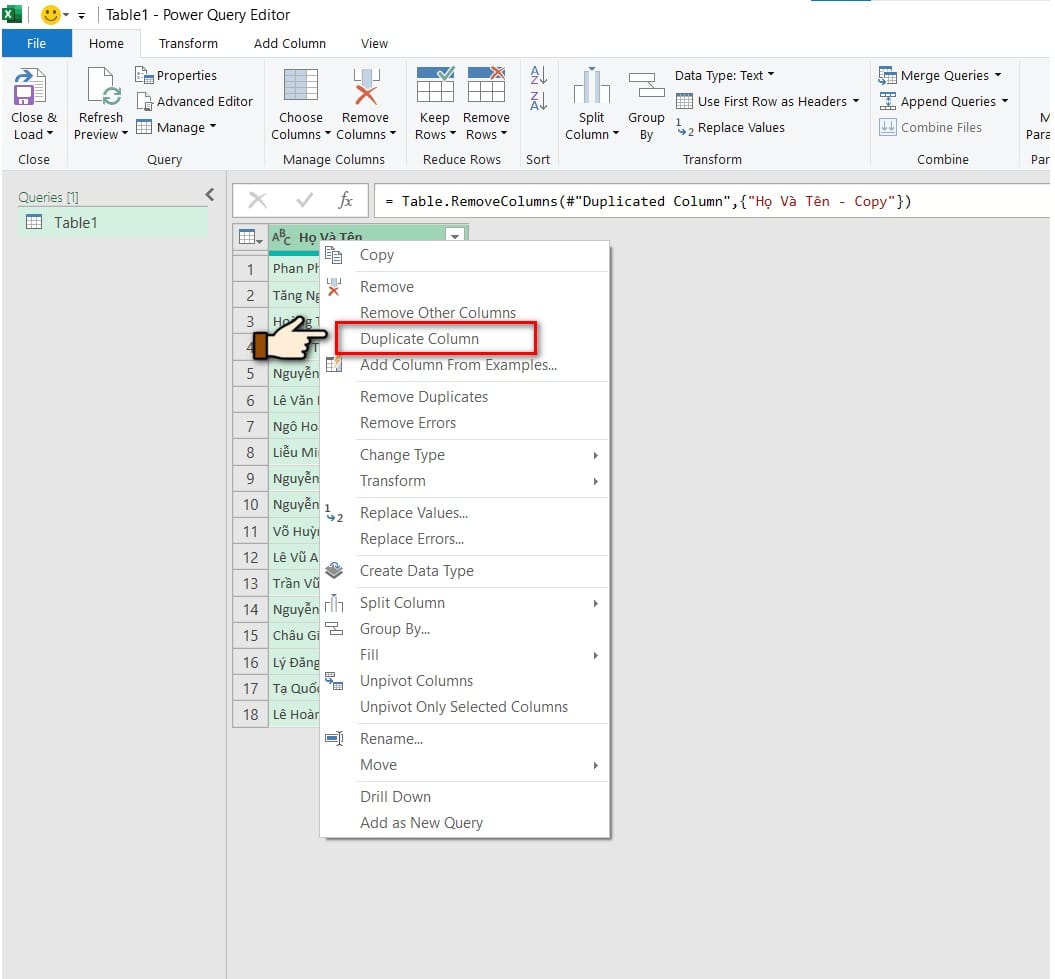Expand the Merge Queries dropdown
This screenshot has width=1055, height=979.
pyautogui.click(x=997, y=75)
